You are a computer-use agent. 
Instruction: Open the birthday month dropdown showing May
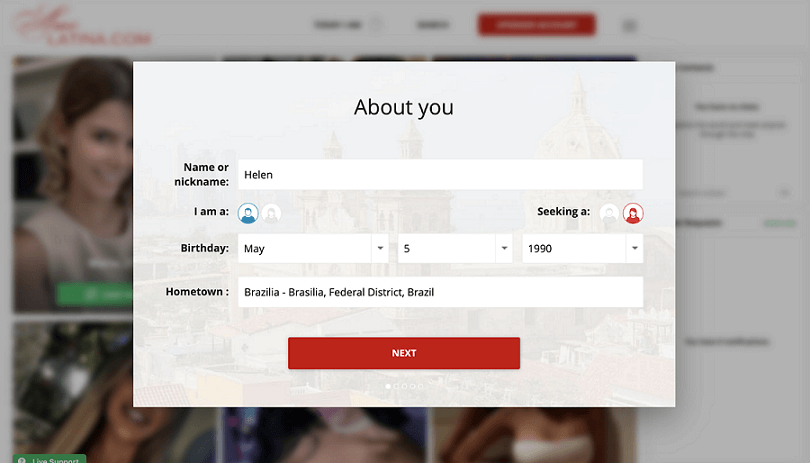point(313,249)
